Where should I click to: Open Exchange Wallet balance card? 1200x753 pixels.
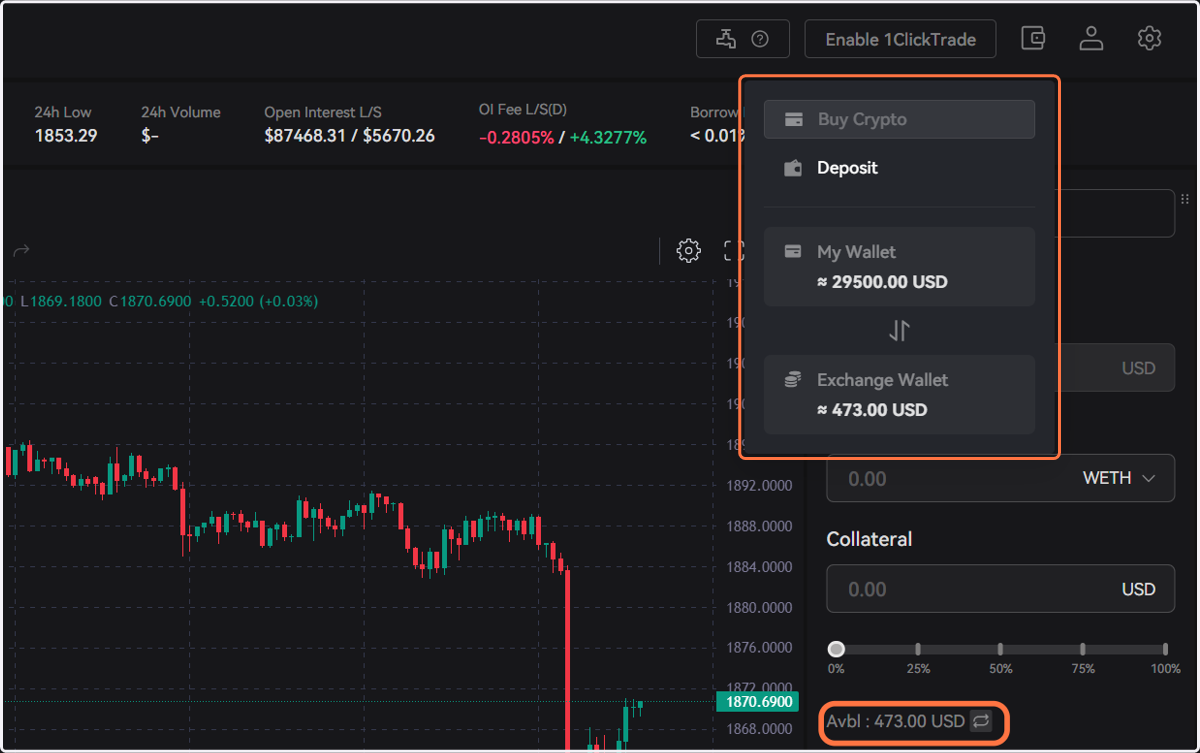(x=899, y=394)
